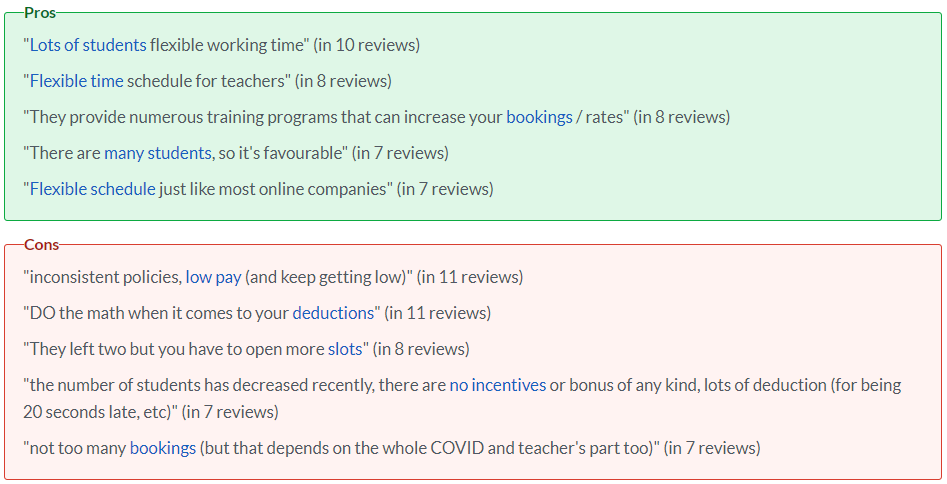Click the "Flexible time" link
The height and width of the screenshot is (484, 947).
click(x=76, y=81)
